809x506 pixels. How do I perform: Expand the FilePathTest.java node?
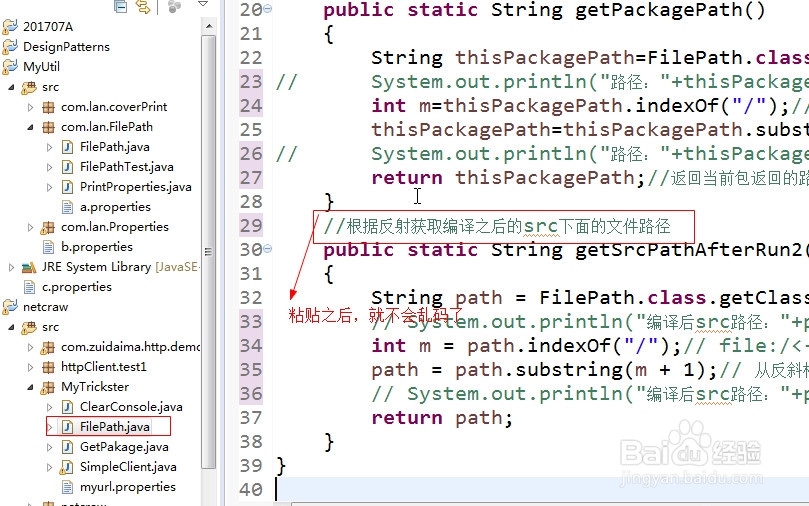click(50, 167)
